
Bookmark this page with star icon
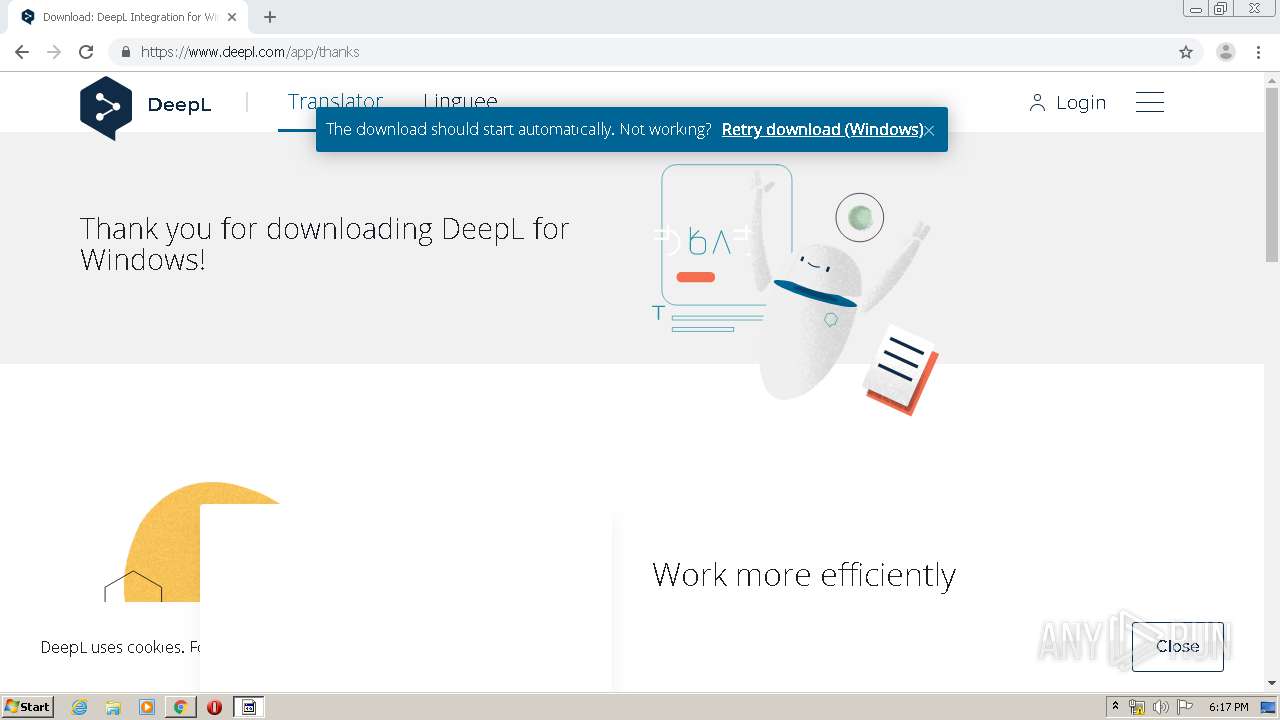1186,52
